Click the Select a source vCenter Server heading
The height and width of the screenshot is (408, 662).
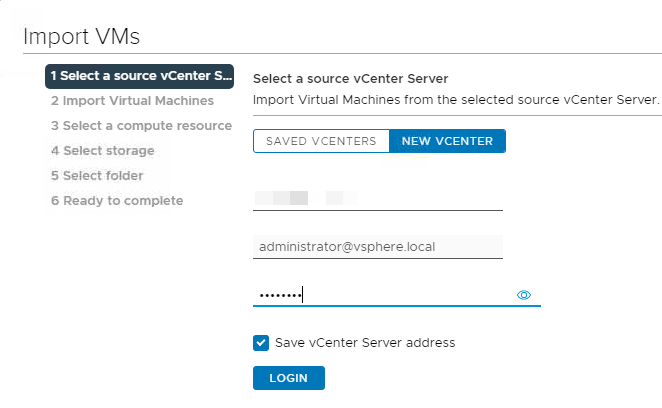coord(350,79)
